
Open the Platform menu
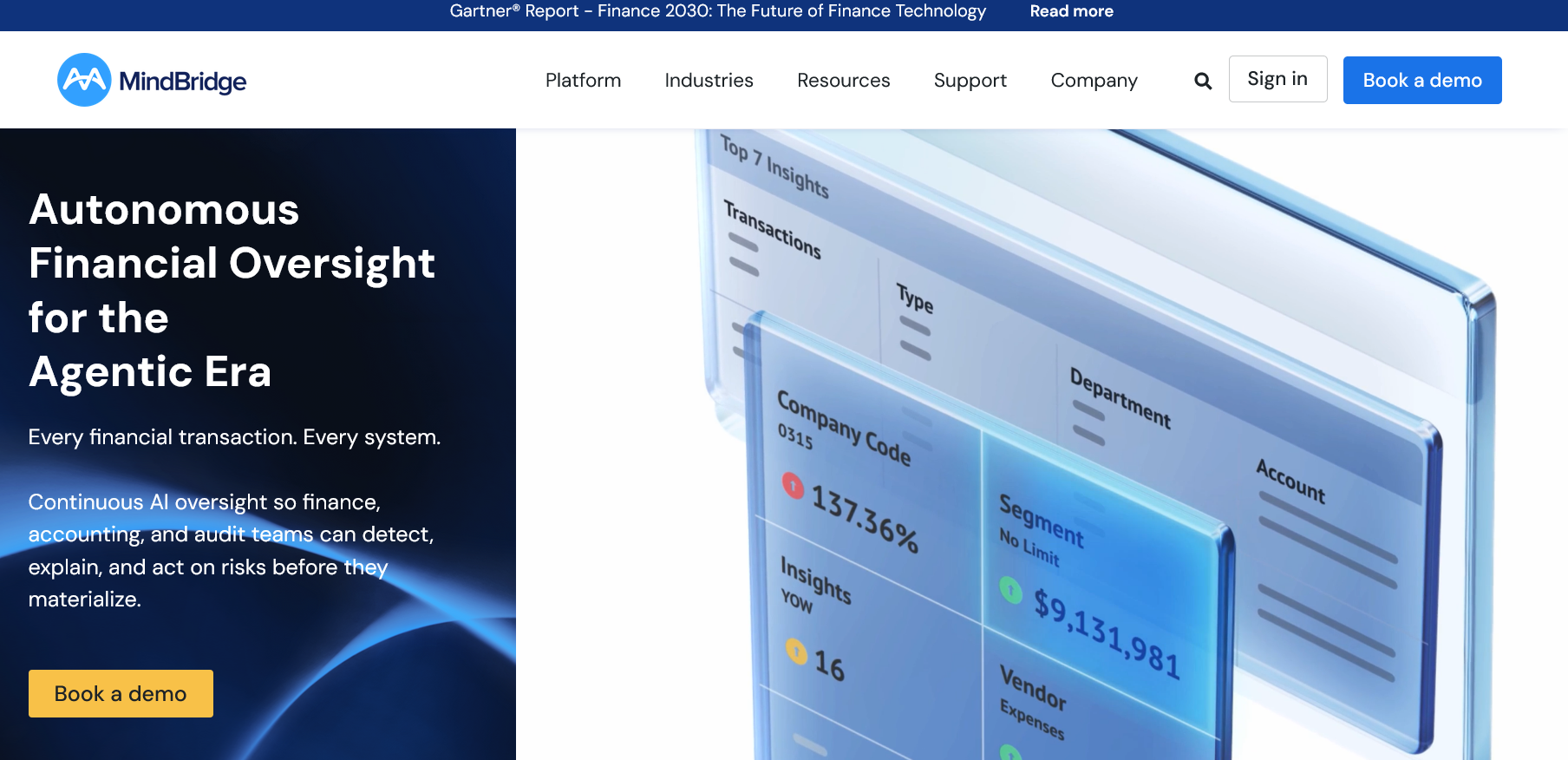coord(583,80)
